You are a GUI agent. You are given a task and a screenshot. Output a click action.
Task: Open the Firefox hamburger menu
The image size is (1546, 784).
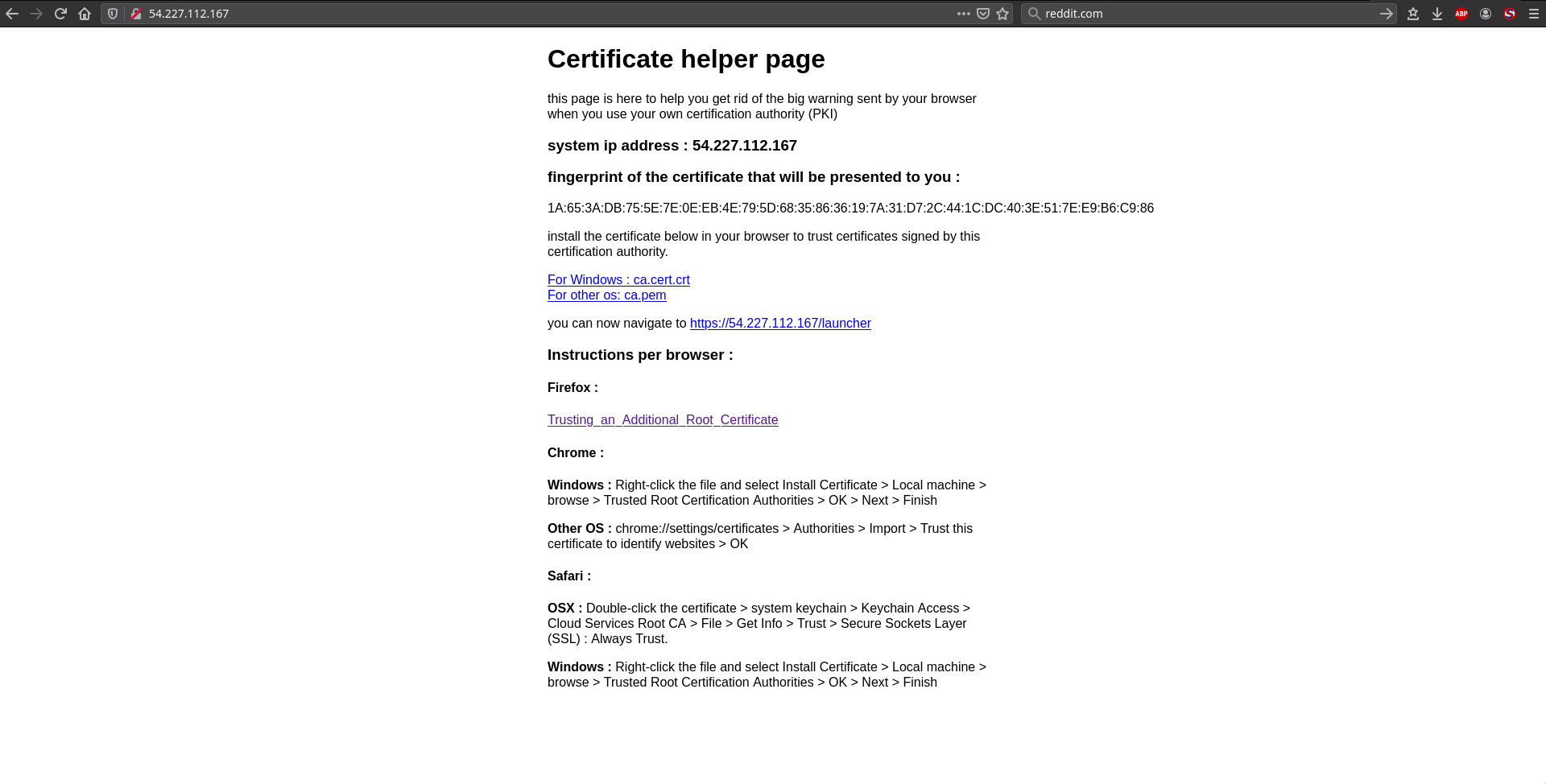click(1534, 14)
